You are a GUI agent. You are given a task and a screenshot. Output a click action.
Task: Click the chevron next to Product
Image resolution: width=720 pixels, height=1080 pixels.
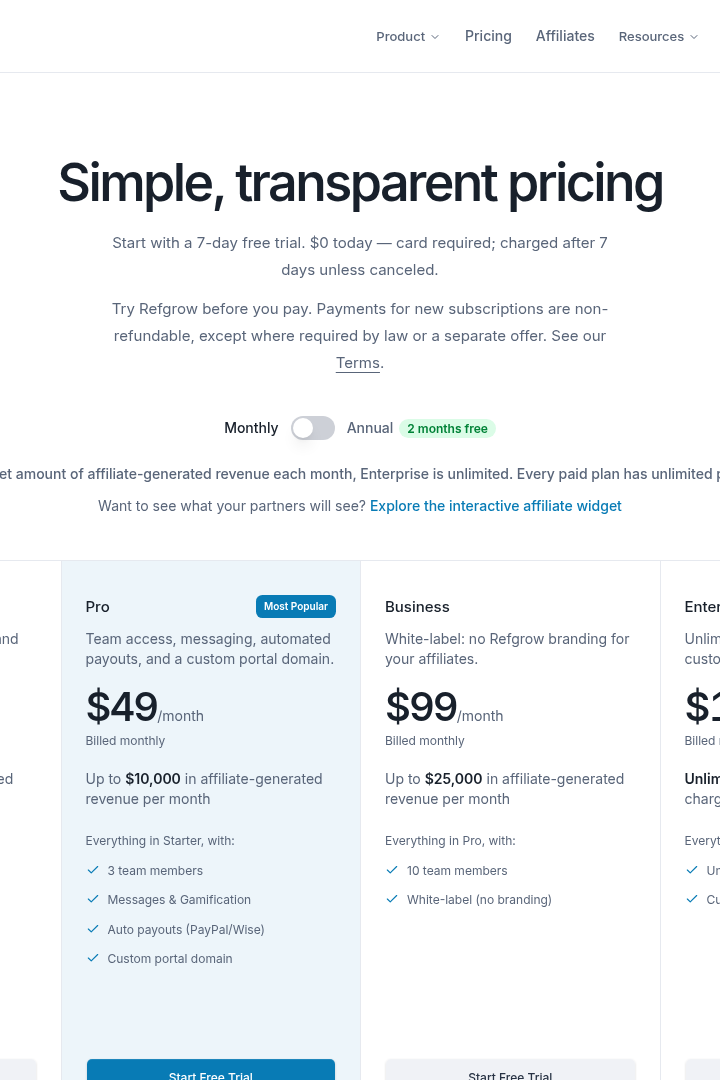tap(435, 37)
